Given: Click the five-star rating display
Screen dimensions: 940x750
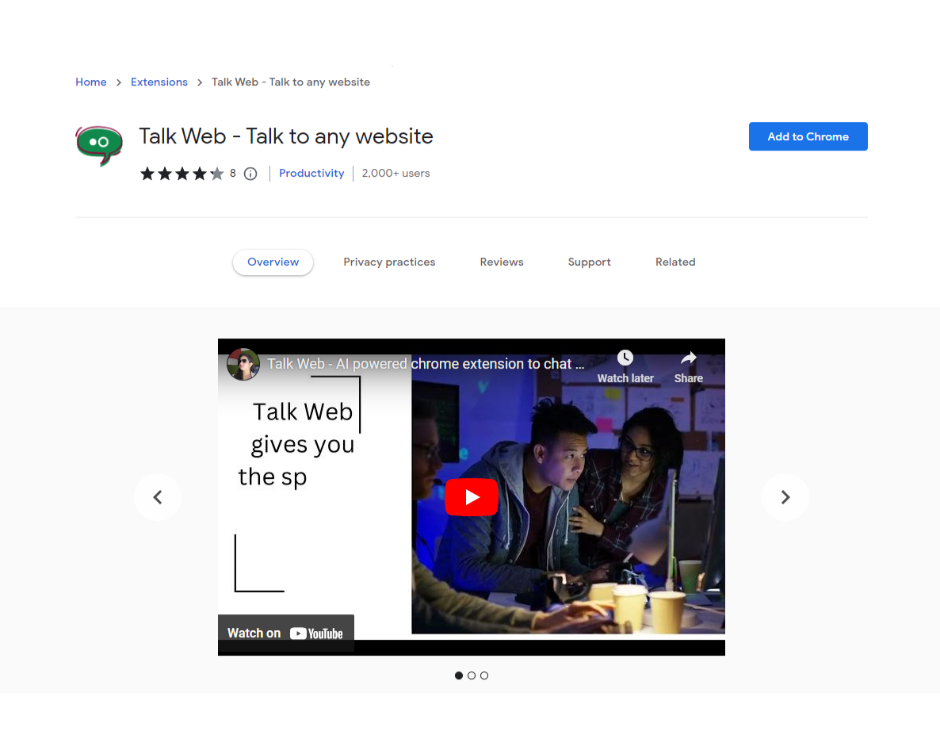Looking at the screenshot, I should pyautogui.click(x=182, y=174).
